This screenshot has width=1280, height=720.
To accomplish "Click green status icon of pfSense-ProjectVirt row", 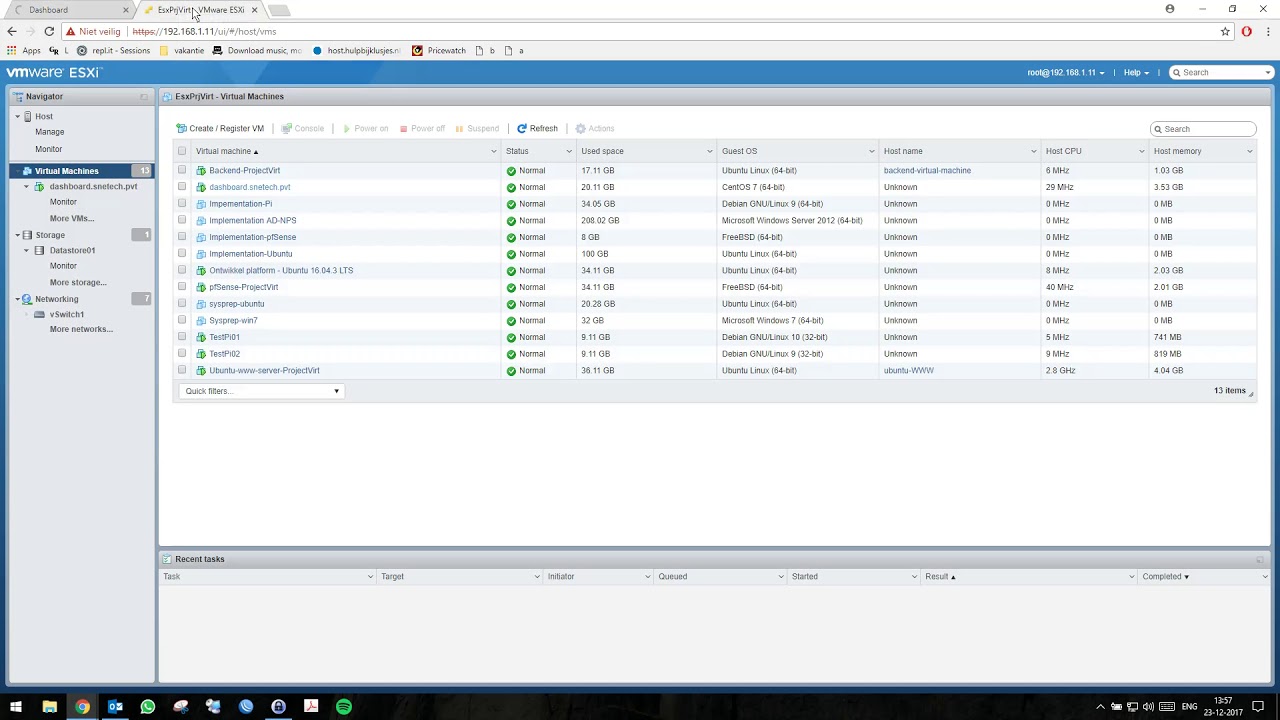I will tap(511, 287).
